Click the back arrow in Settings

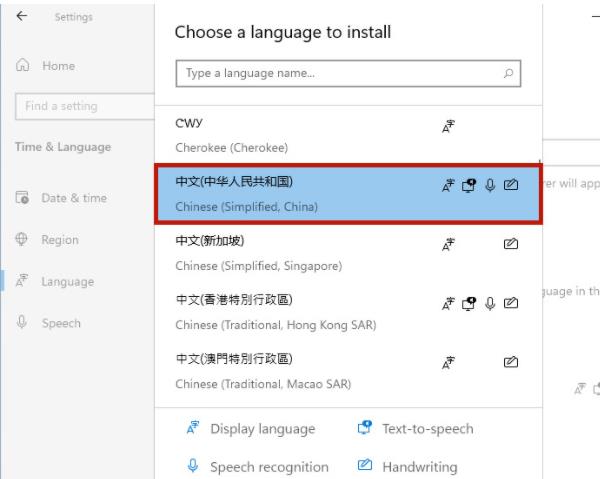[x=22, y=16]
